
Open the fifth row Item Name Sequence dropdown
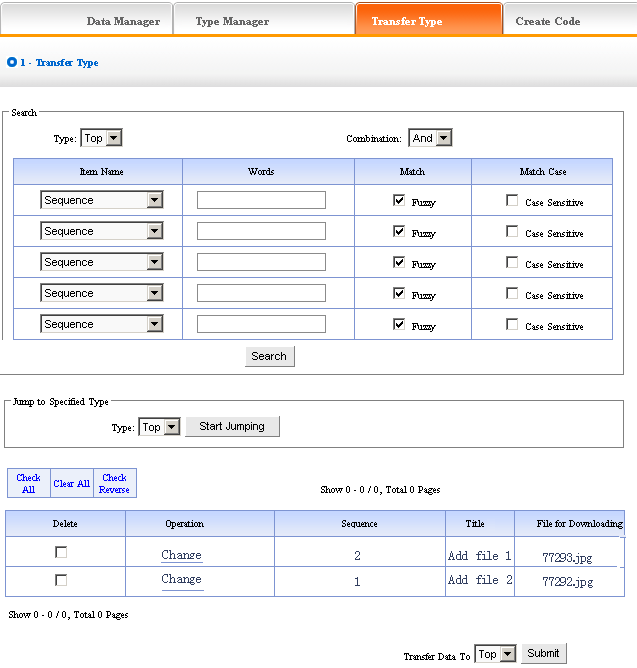pos(102,324)
